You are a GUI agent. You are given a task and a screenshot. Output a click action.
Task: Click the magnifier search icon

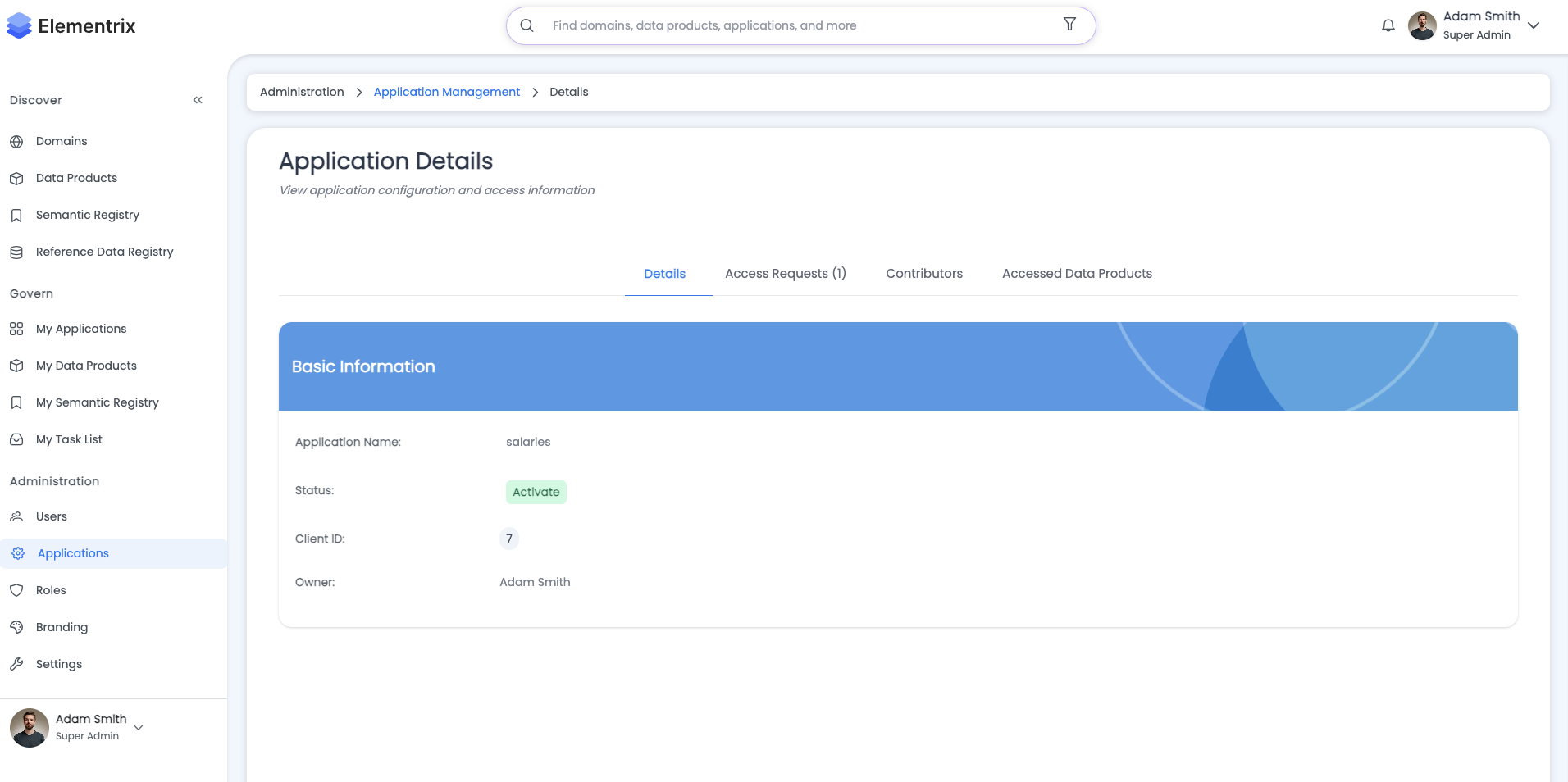coord(527,25)
